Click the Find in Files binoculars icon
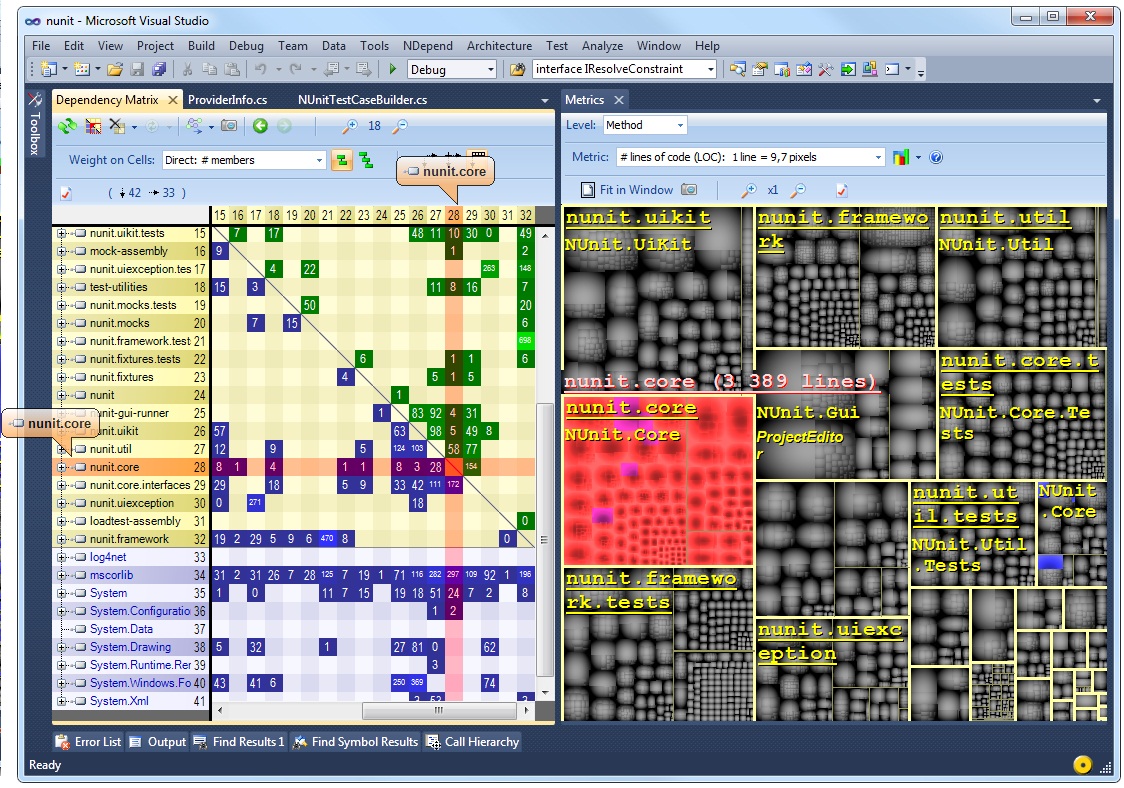The image size is (1124, 788). point(517,69)
